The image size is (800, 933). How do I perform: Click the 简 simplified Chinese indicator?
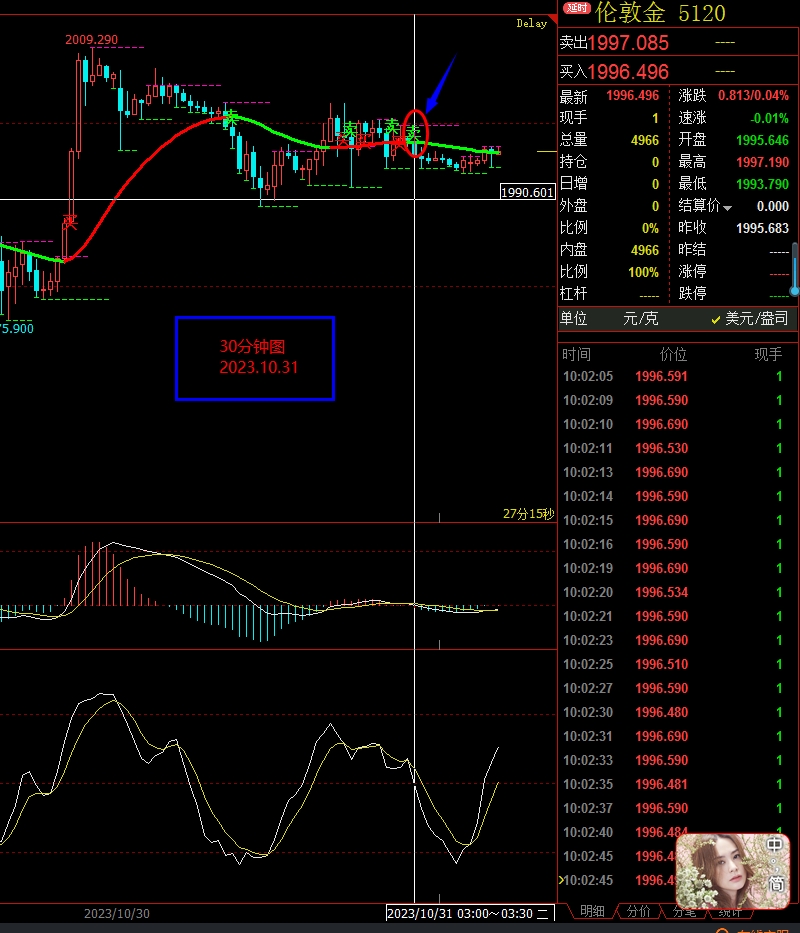(776, 883)
